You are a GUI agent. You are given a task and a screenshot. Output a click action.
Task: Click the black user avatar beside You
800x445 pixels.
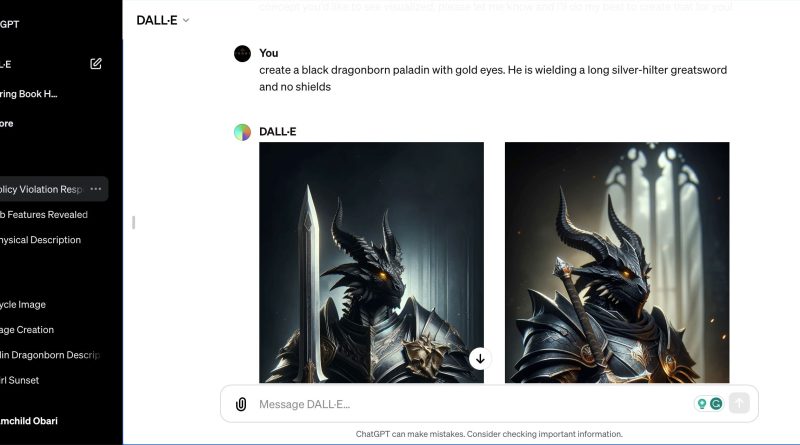(x=242, y=54)
